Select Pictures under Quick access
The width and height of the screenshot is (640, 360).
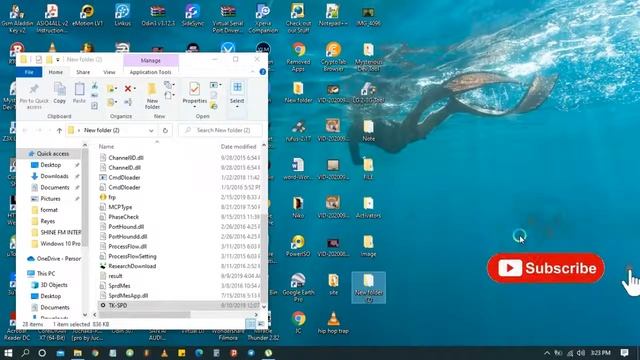(x=50, y=199)
